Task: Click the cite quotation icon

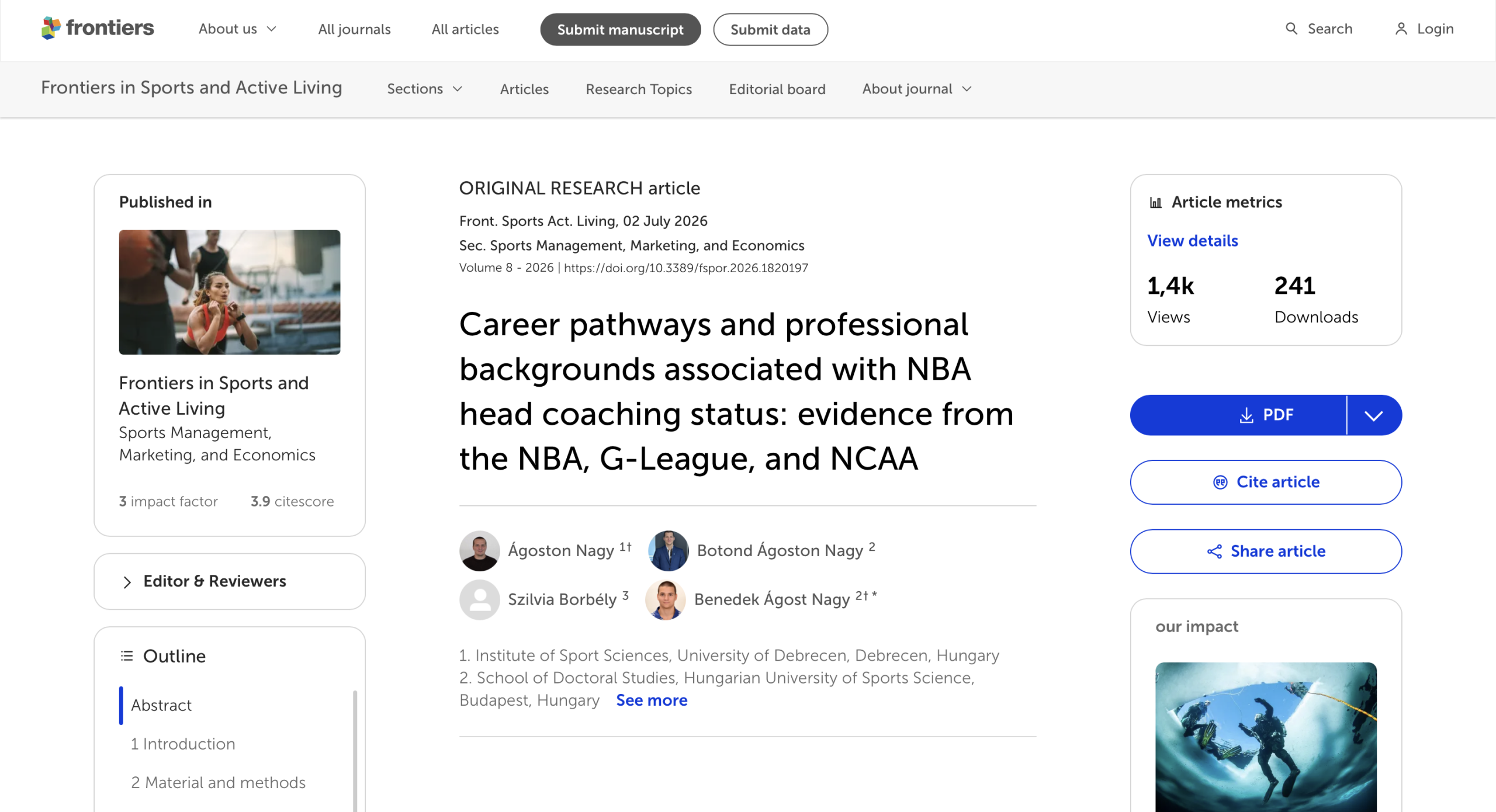Action: (x=1220, y=483)
